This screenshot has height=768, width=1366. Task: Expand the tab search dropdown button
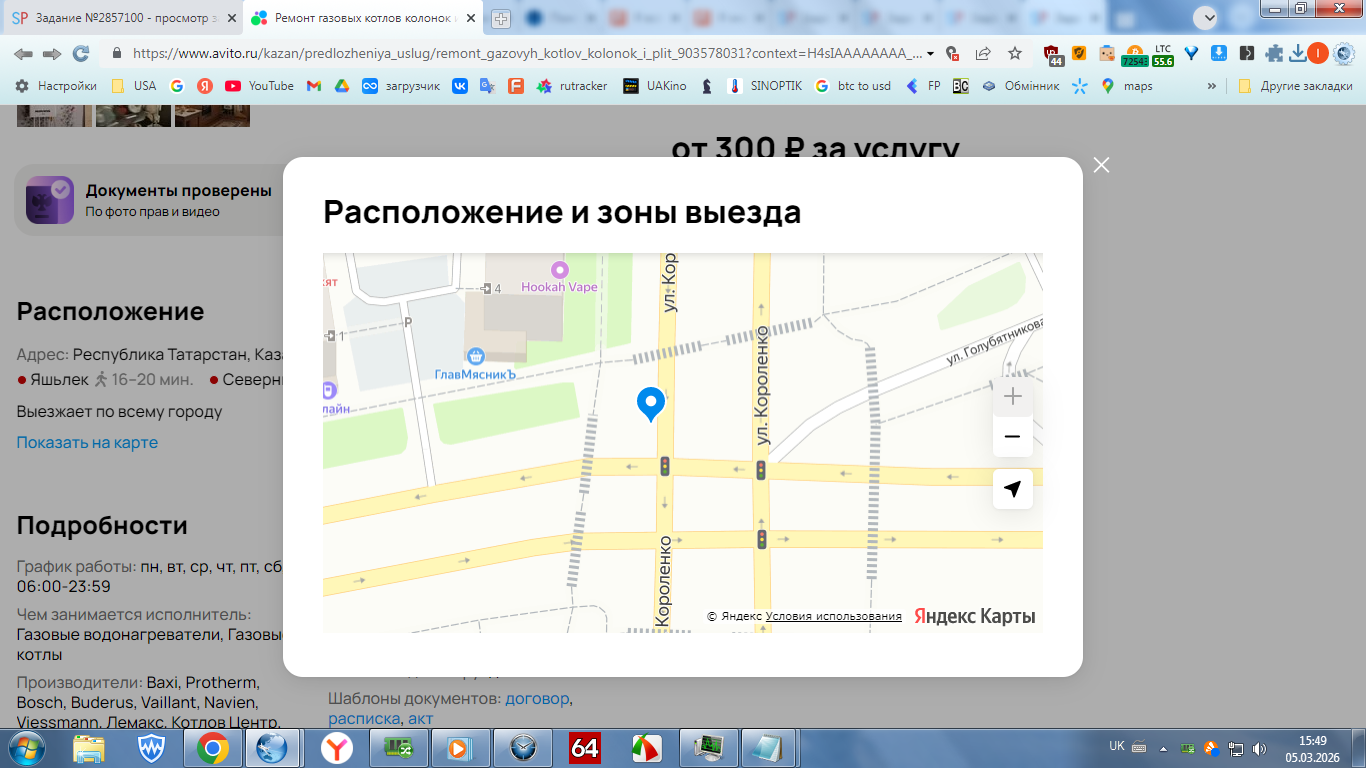coord(1206,18)
